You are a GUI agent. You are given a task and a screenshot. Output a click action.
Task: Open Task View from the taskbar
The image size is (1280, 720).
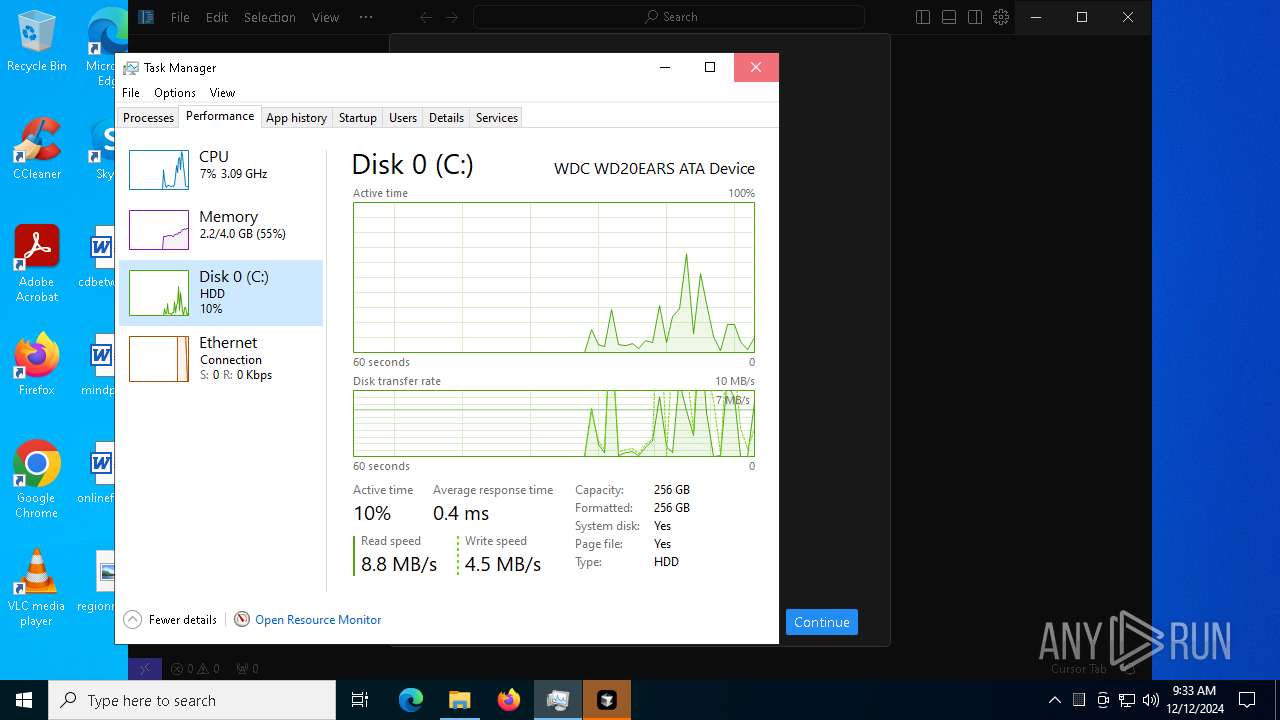tap(360, 700)
